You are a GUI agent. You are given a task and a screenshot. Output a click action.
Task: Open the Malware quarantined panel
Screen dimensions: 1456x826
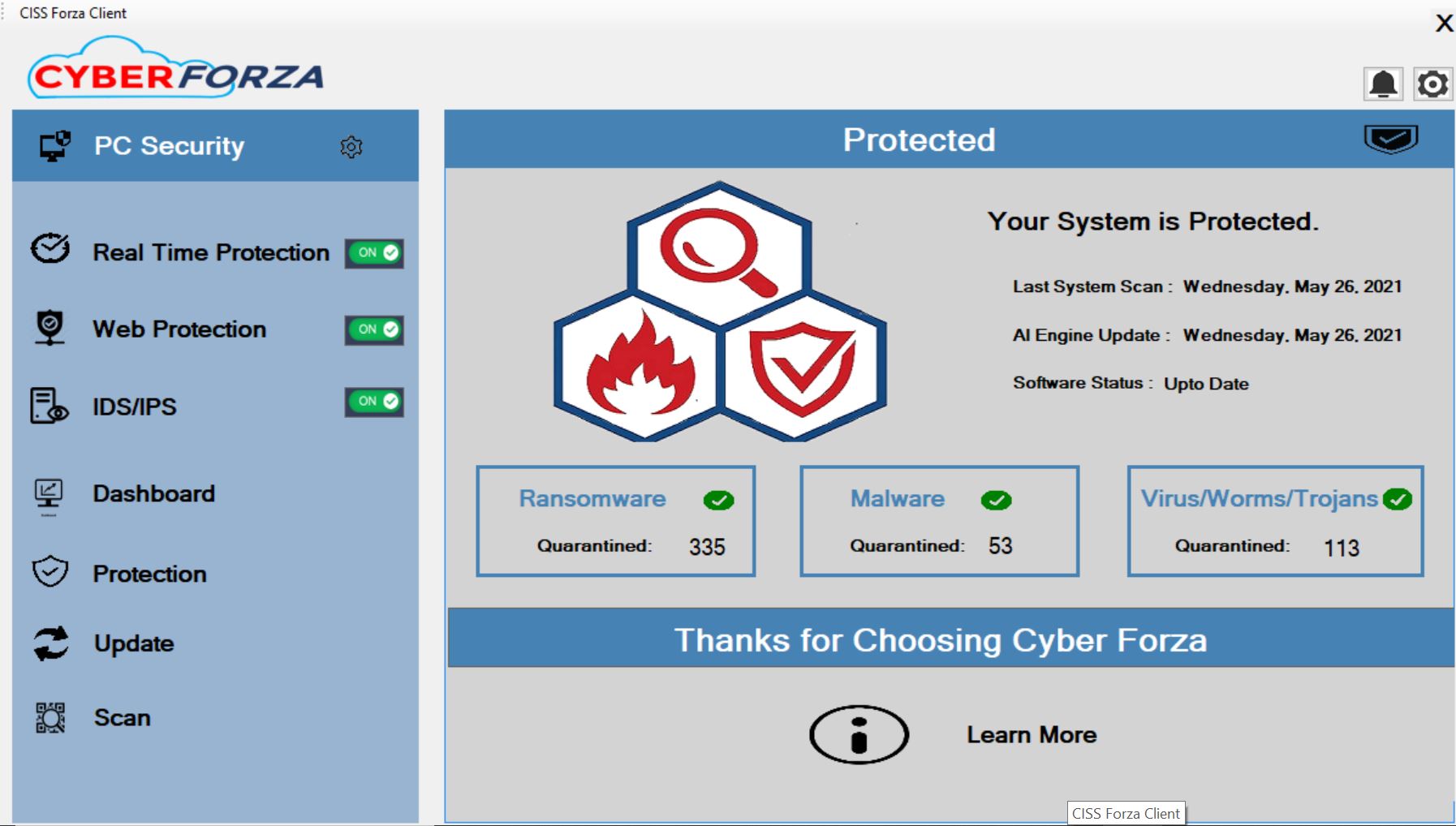click(939, 521)
